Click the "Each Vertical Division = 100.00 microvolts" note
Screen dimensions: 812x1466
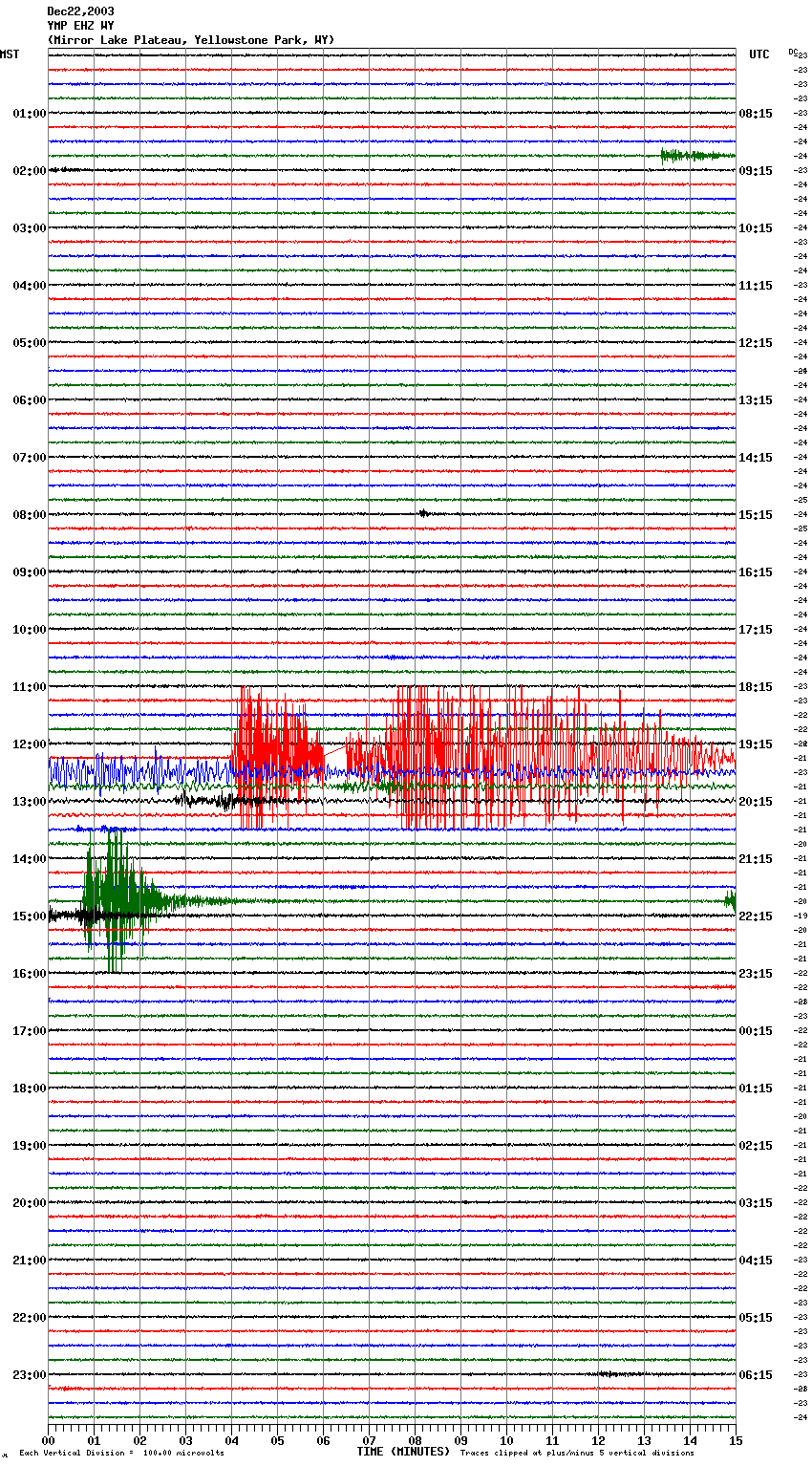pos(121,1453)
